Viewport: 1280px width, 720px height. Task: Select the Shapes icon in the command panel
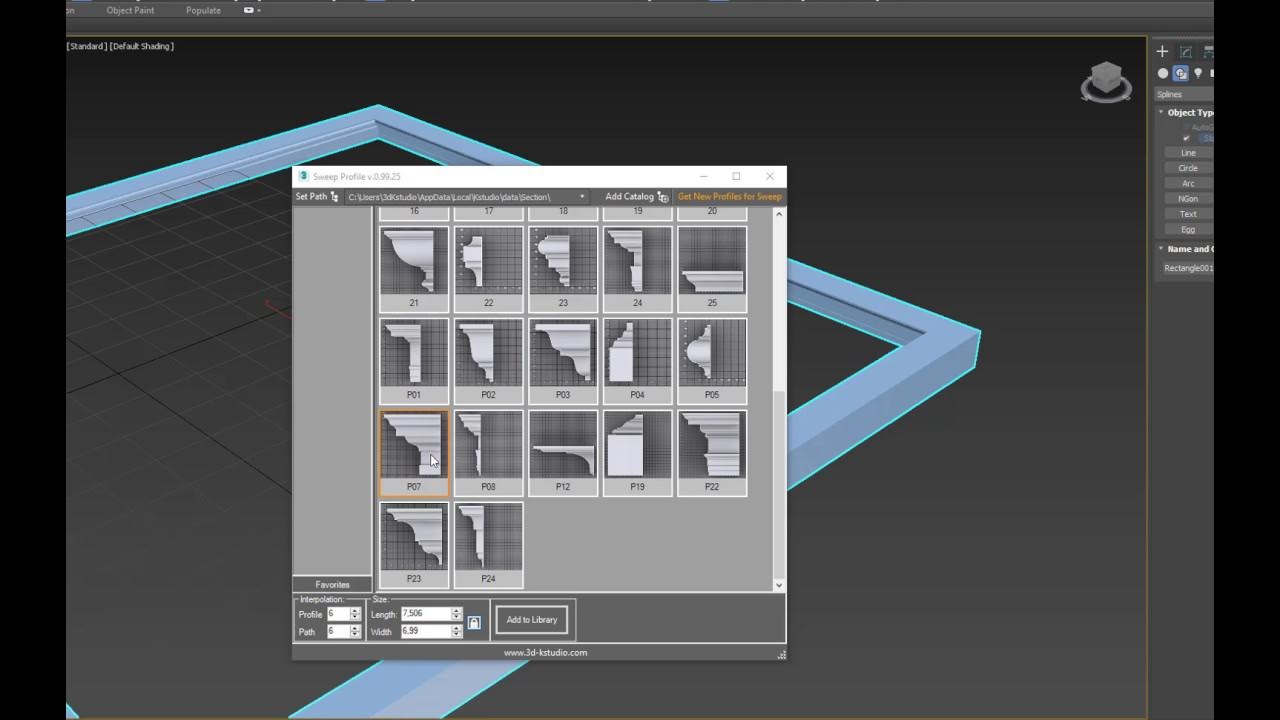(x=1181, y=73)
